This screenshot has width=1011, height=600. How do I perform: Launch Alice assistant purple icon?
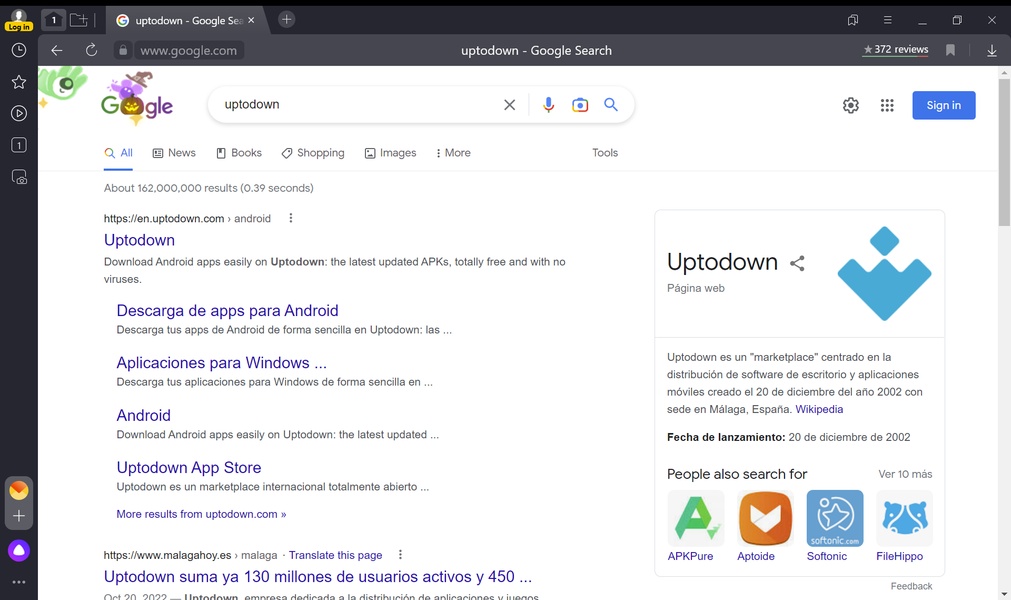18,550
